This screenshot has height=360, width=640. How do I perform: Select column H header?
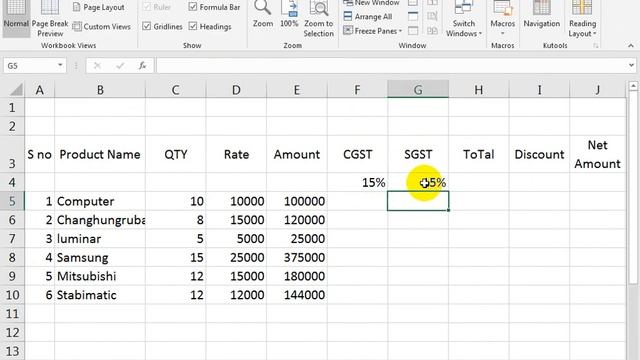478,90
